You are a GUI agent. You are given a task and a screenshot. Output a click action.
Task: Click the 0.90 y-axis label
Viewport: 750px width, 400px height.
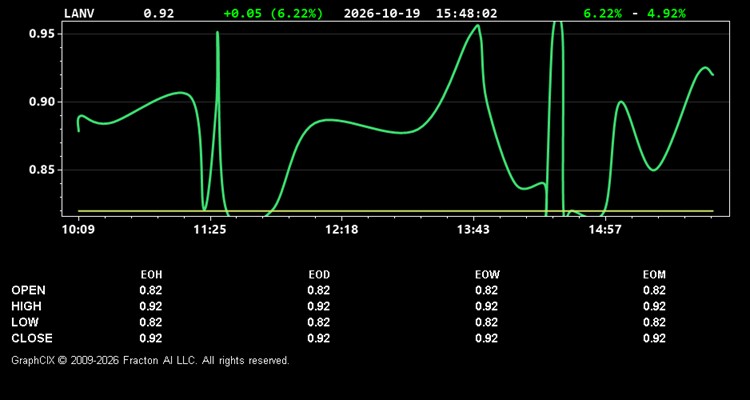[x=43, y=102]
